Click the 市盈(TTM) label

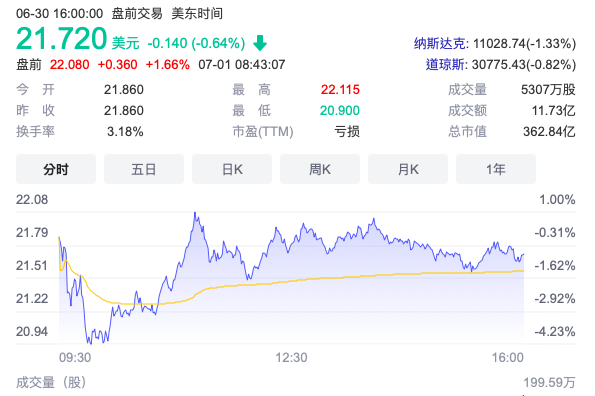(x=263, y=132)
